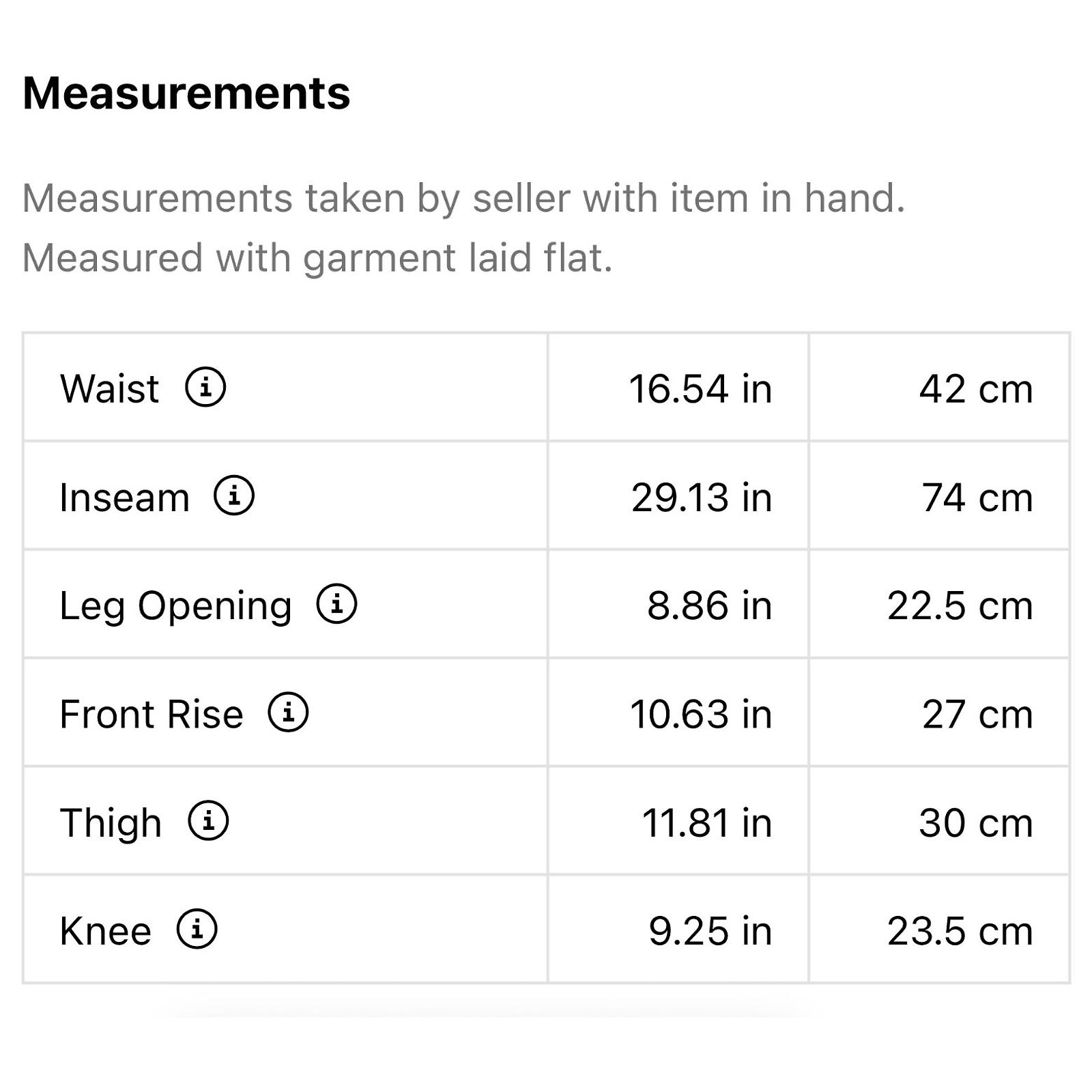Select the Waist row label
Image resolution: width=1092 pixels, height=1092 pixels.
(109, 388)
